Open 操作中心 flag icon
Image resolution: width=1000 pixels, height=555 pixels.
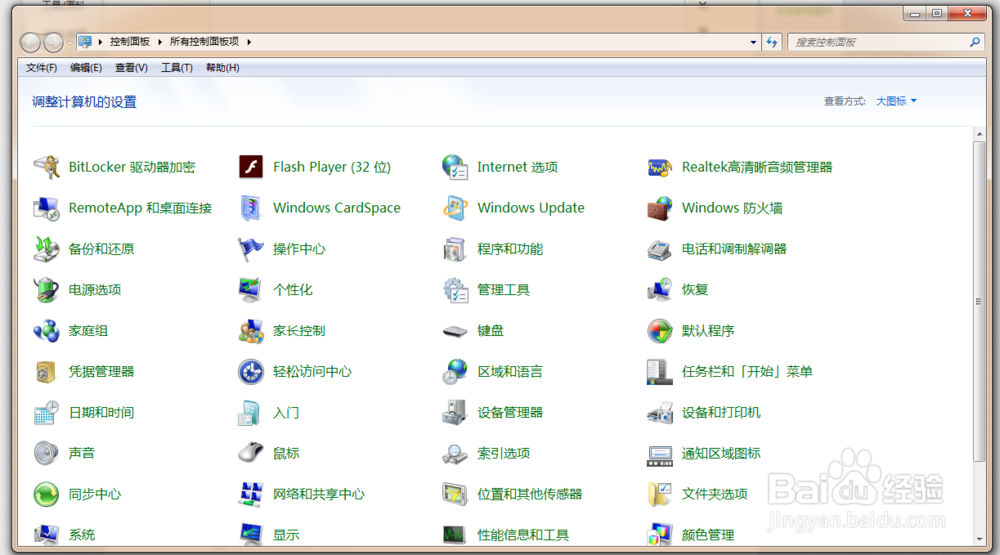tap(251, 249)
